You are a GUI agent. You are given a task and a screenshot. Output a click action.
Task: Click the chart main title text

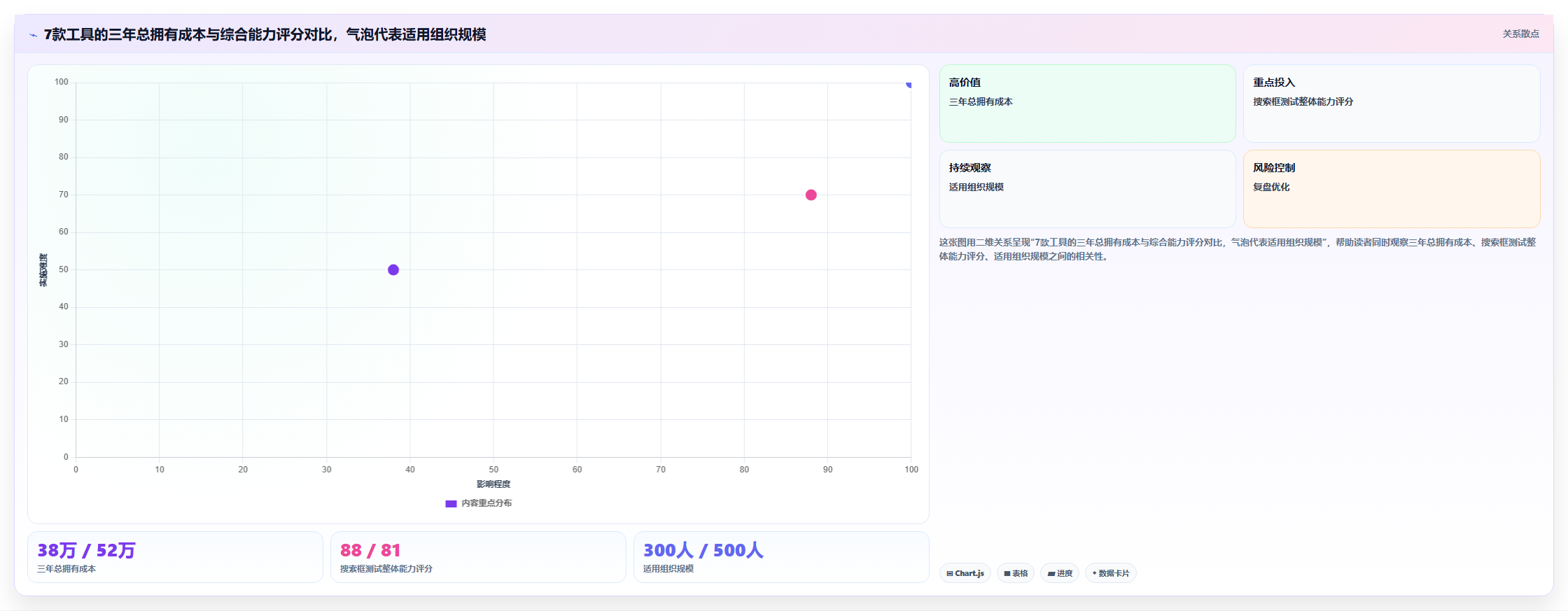pyautogui.click(x=265, y=34)
